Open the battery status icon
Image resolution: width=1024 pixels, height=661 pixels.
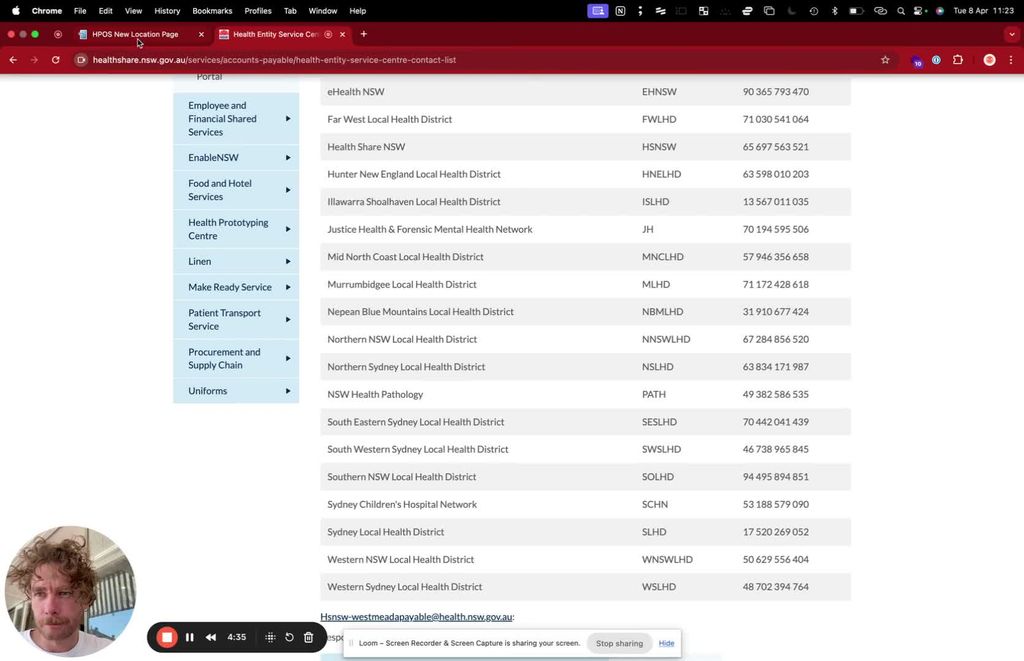856,10
